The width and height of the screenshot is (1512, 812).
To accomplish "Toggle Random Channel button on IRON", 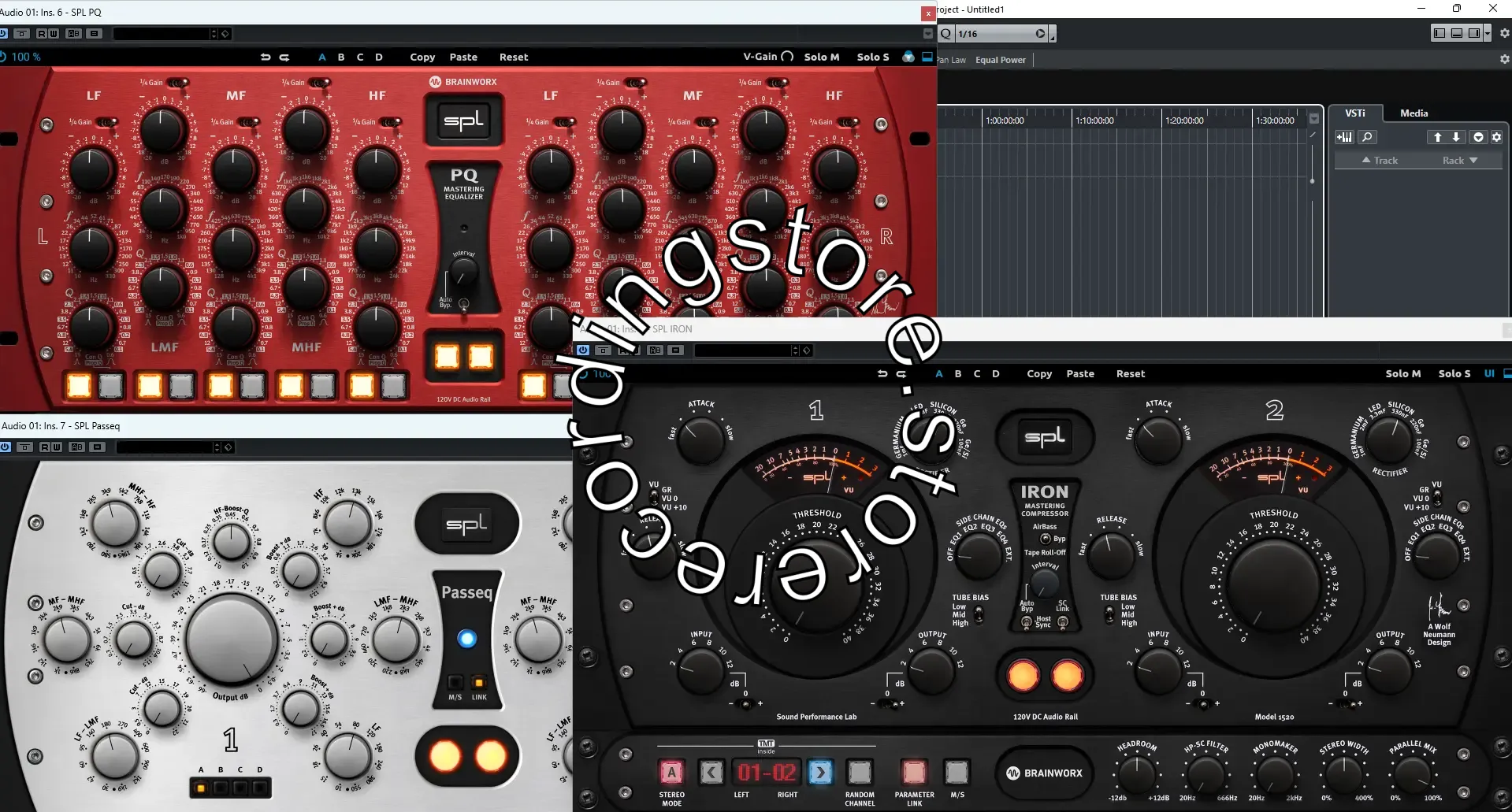I will [x=860, y=773].
